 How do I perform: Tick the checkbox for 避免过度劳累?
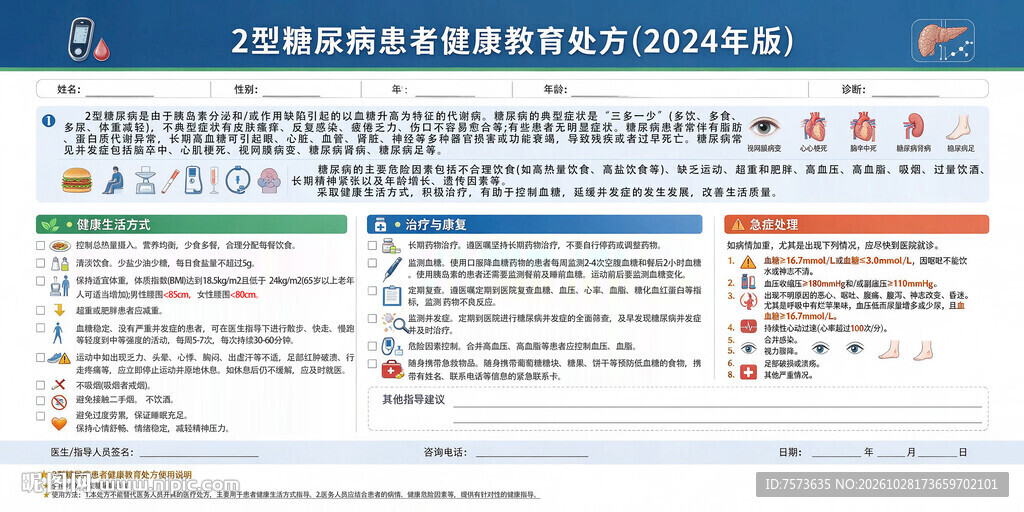pyautogui.click(x=40, y=415)
